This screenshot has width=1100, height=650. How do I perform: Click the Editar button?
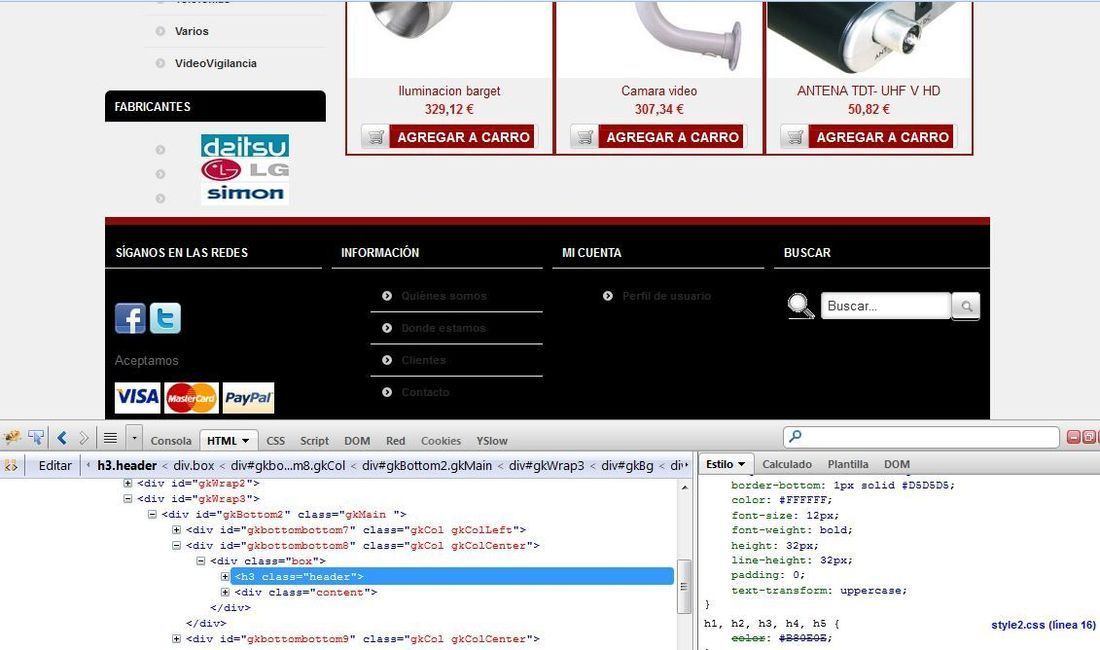coord(55,466)
